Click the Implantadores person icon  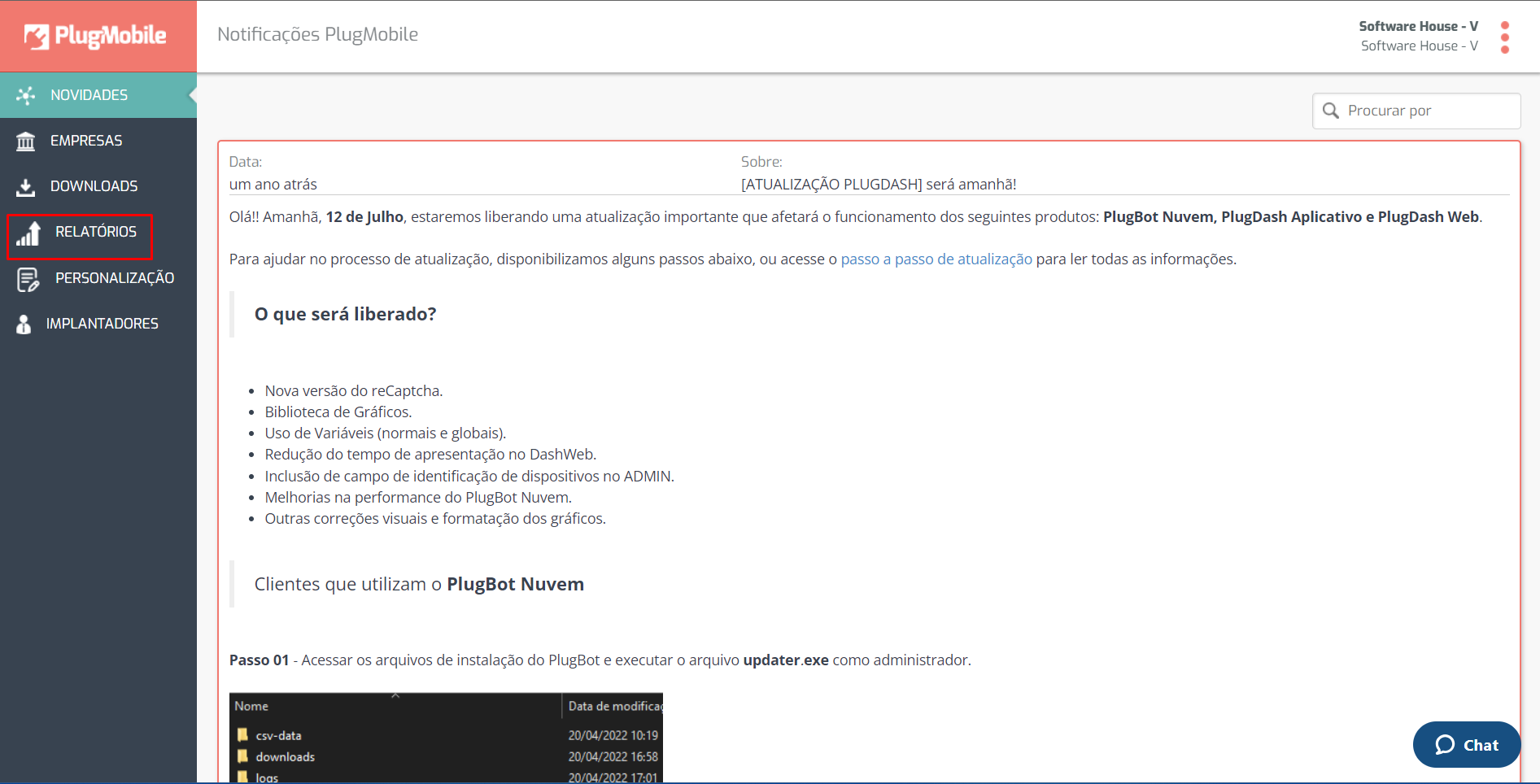pos(24,324)
